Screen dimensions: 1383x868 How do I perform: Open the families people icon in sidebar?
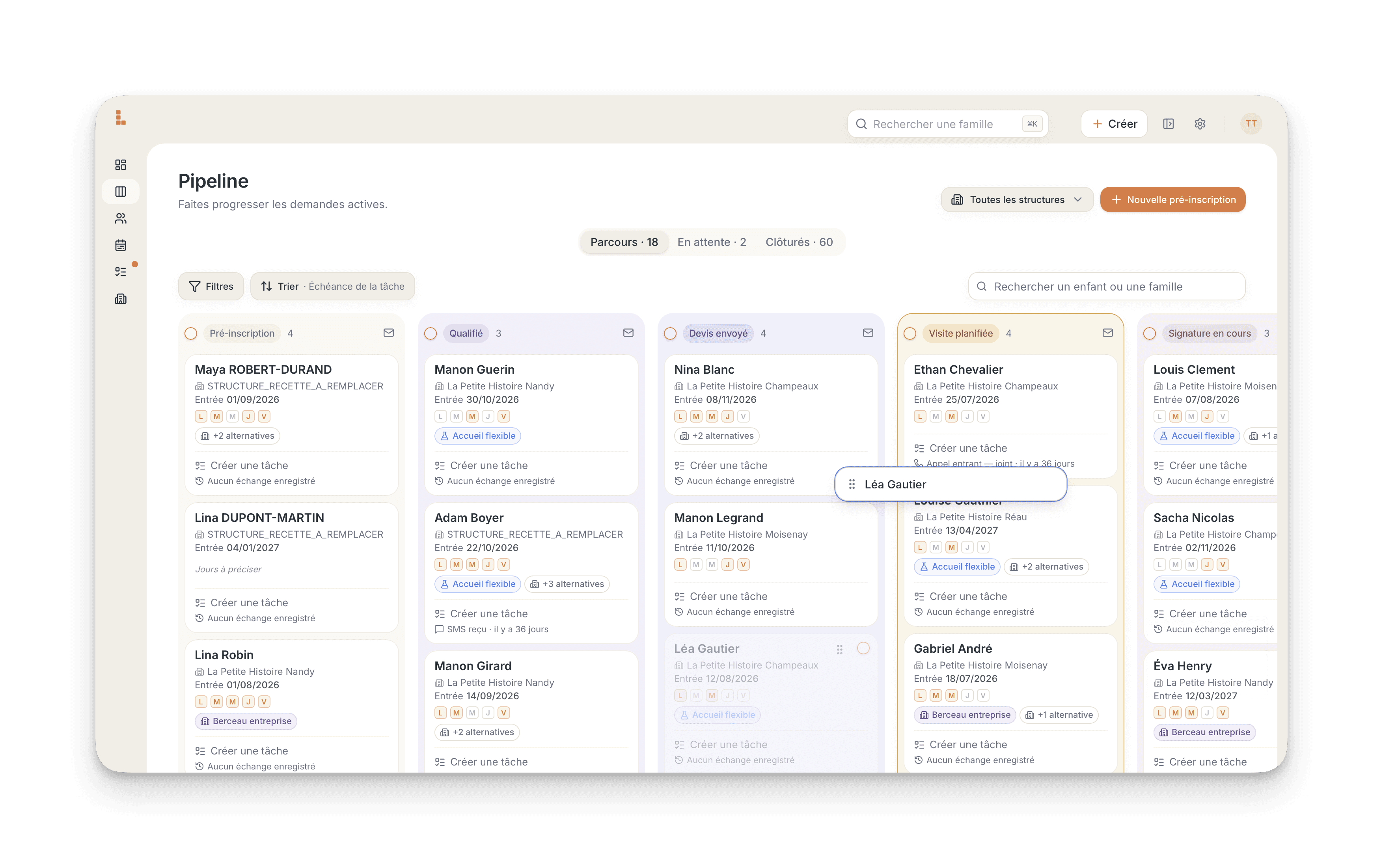[x=121, y=219]
